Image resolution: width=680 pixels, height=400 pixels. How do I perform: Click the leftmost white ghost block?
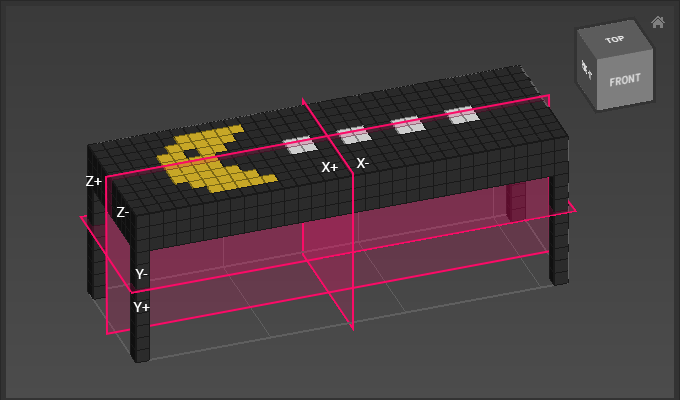[x=299, y=145]
